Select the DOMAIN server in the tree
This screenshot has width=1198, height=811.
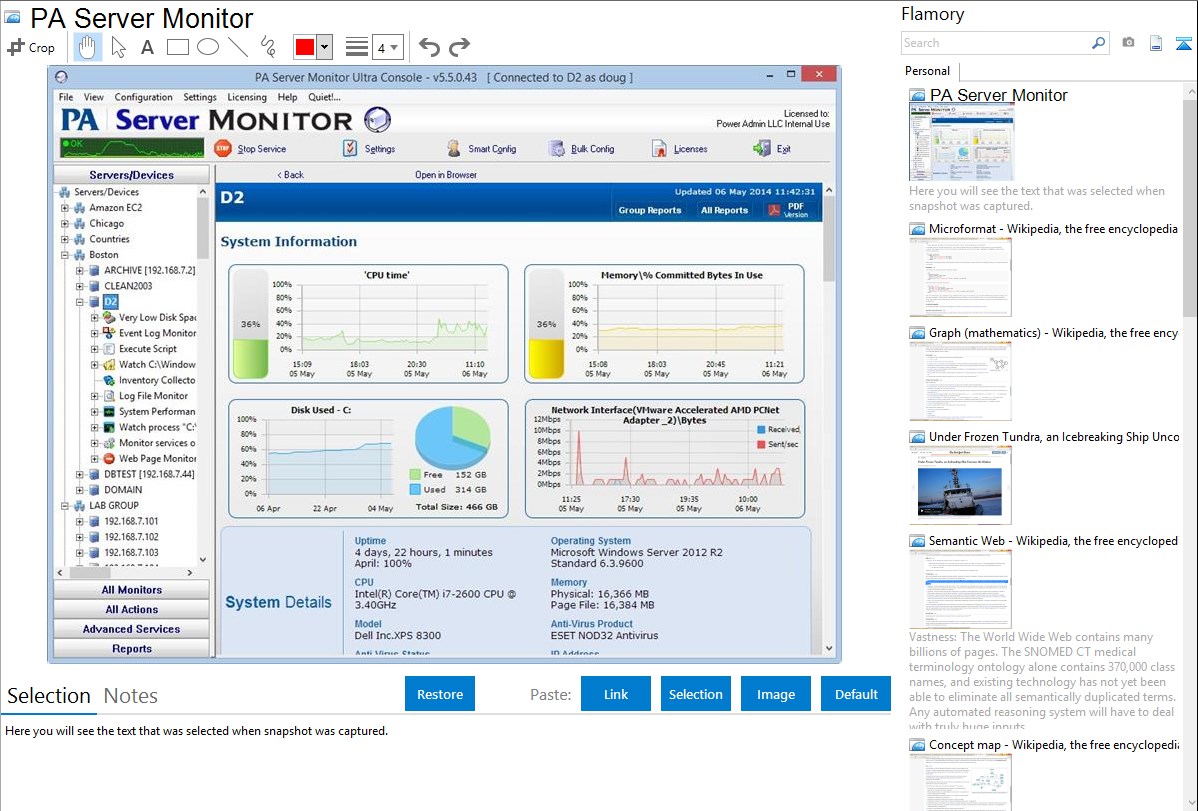123,490
